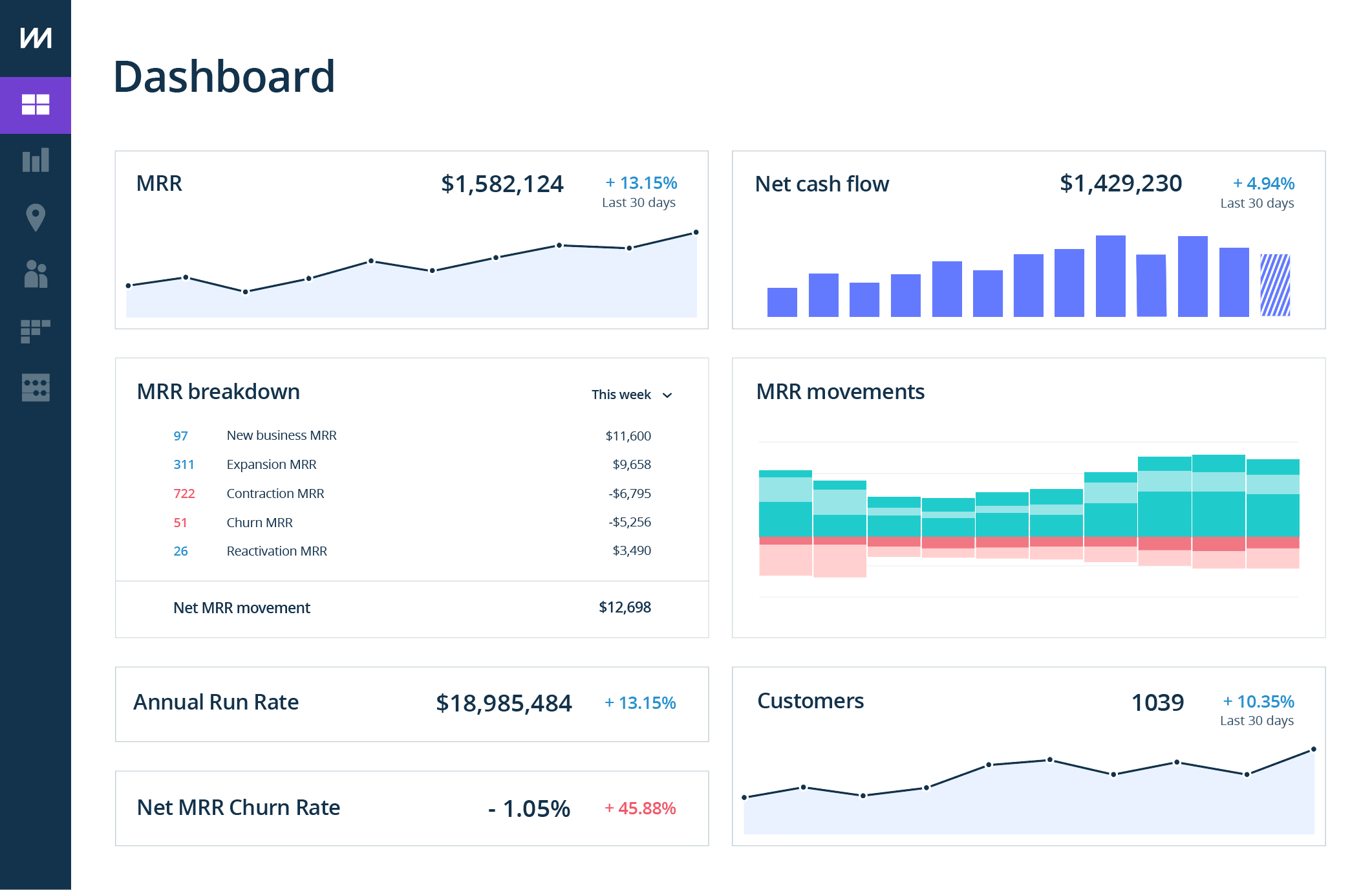Select the New business MRR row
The image size is (1372, 890).
click(281, 435)
